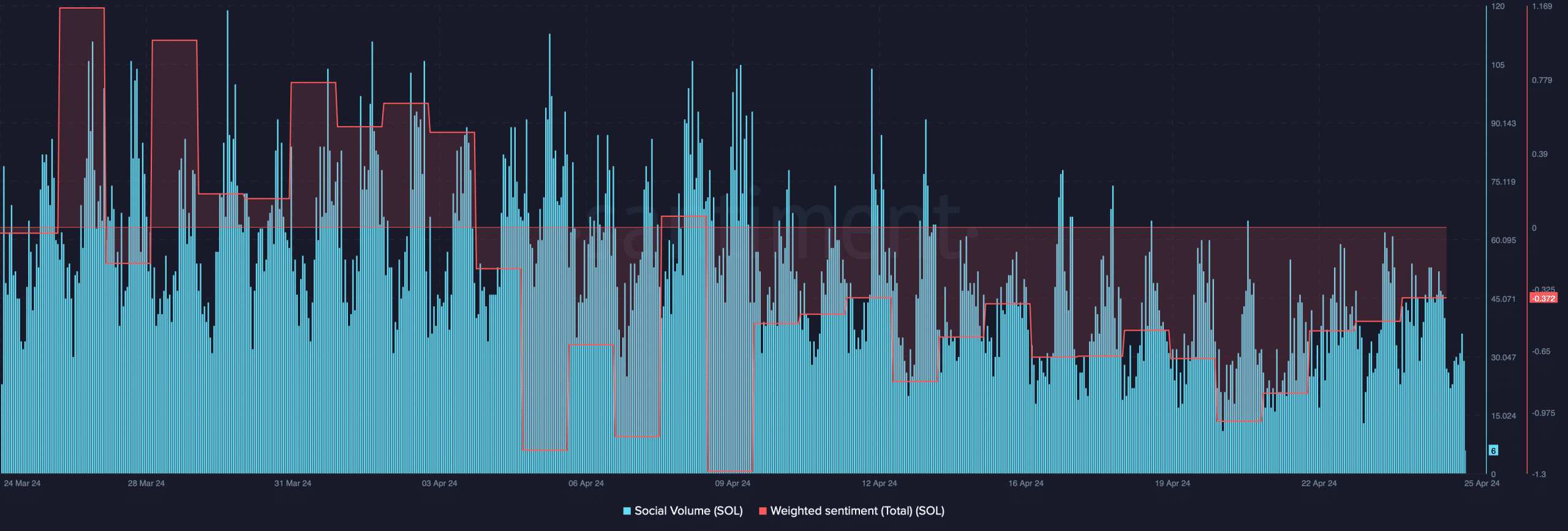Viewport: 1568px width, 531px height.
Task: Select the 24 Mar 24 date label
Action: [x=22, y=483]
